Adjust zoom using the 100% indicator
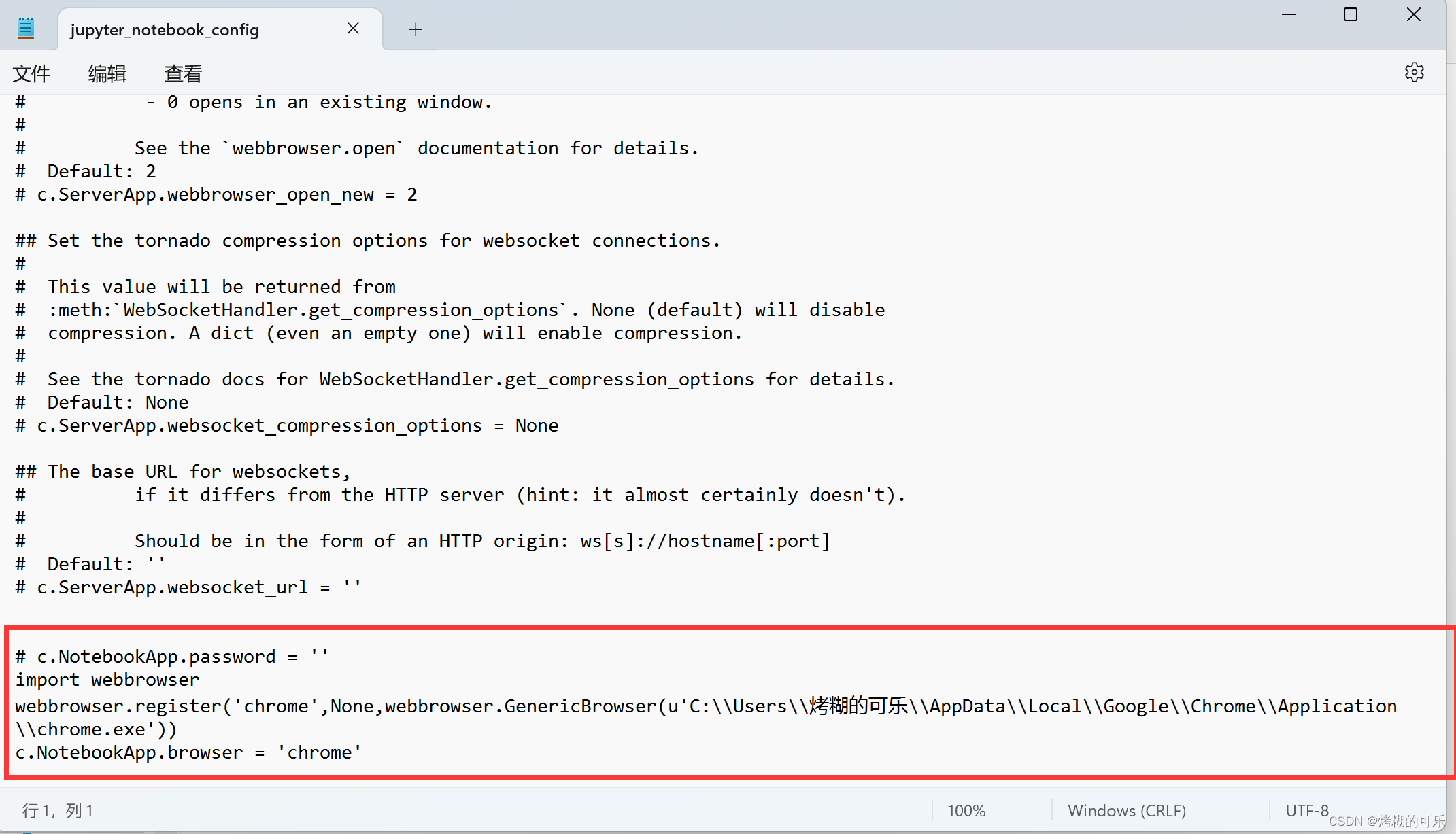Image resolution: width=1456 pixels, height=834 pixels. click(x=966, y=810)
